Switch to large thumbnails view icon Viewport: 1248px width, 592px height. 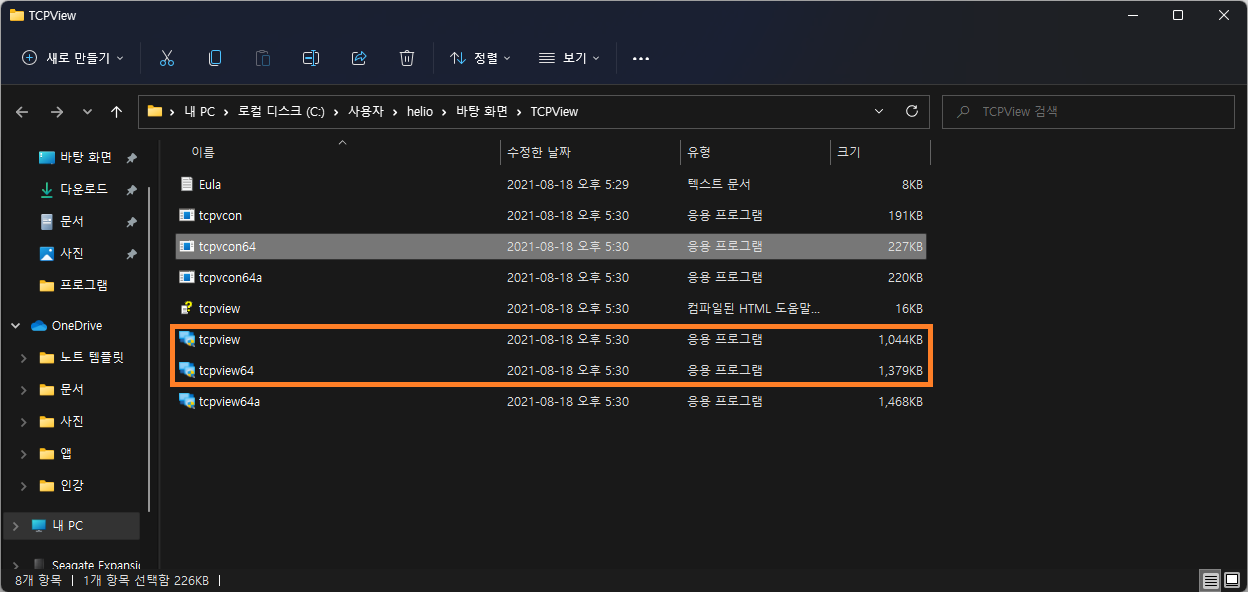[1231, 580]
